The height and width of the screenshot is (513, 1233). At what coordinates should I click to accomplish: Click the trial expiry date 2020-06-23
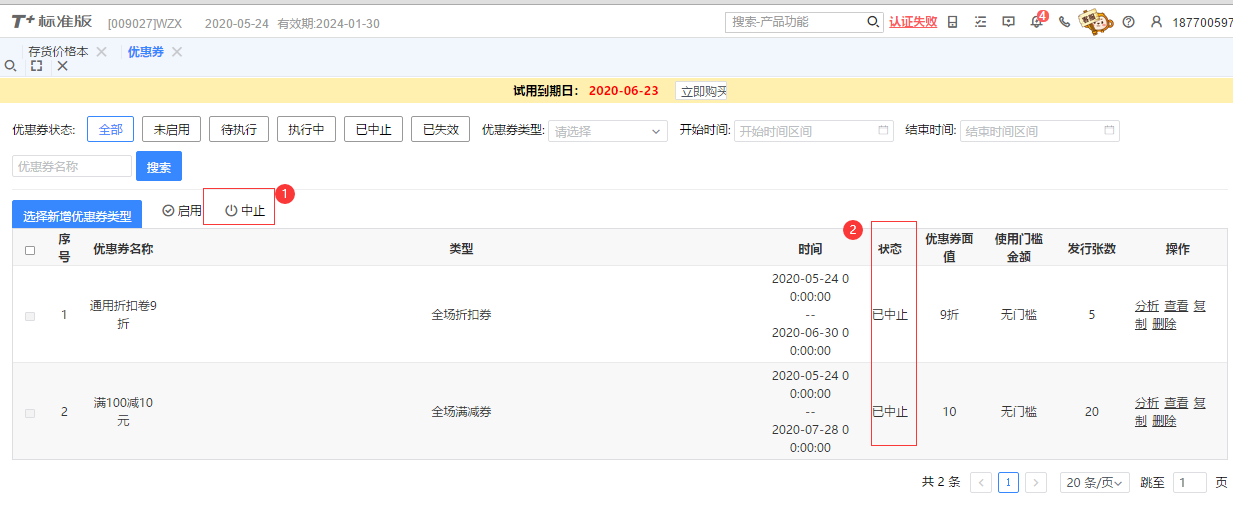(624, 91)
